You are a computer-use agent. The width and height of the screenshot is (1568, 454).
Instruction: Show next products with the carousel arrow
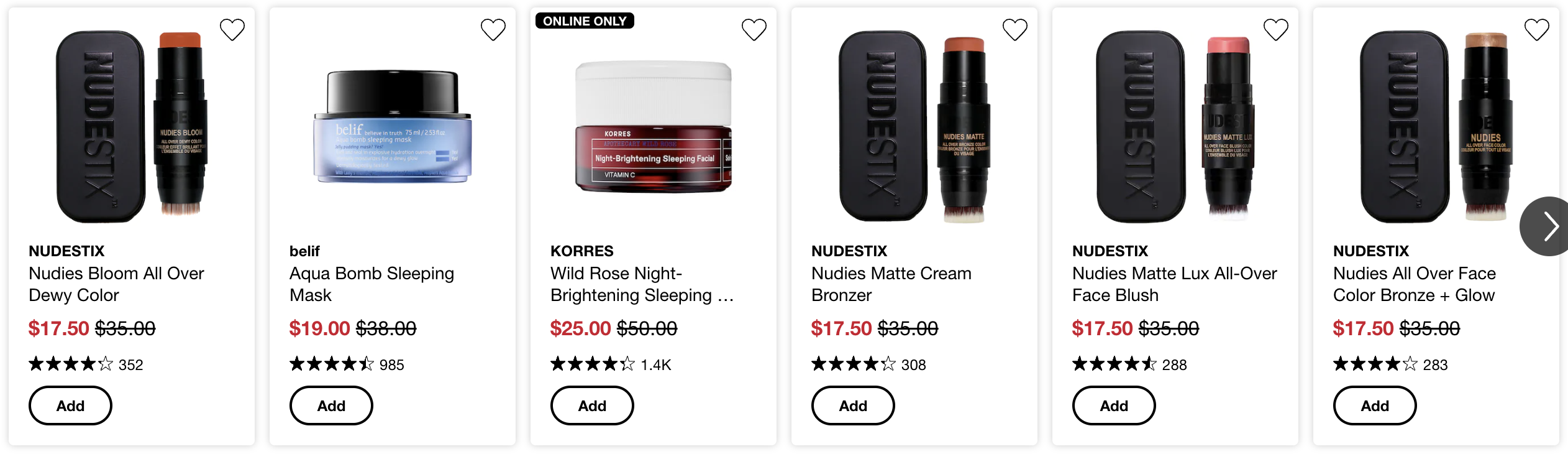tap(1546, 226)
